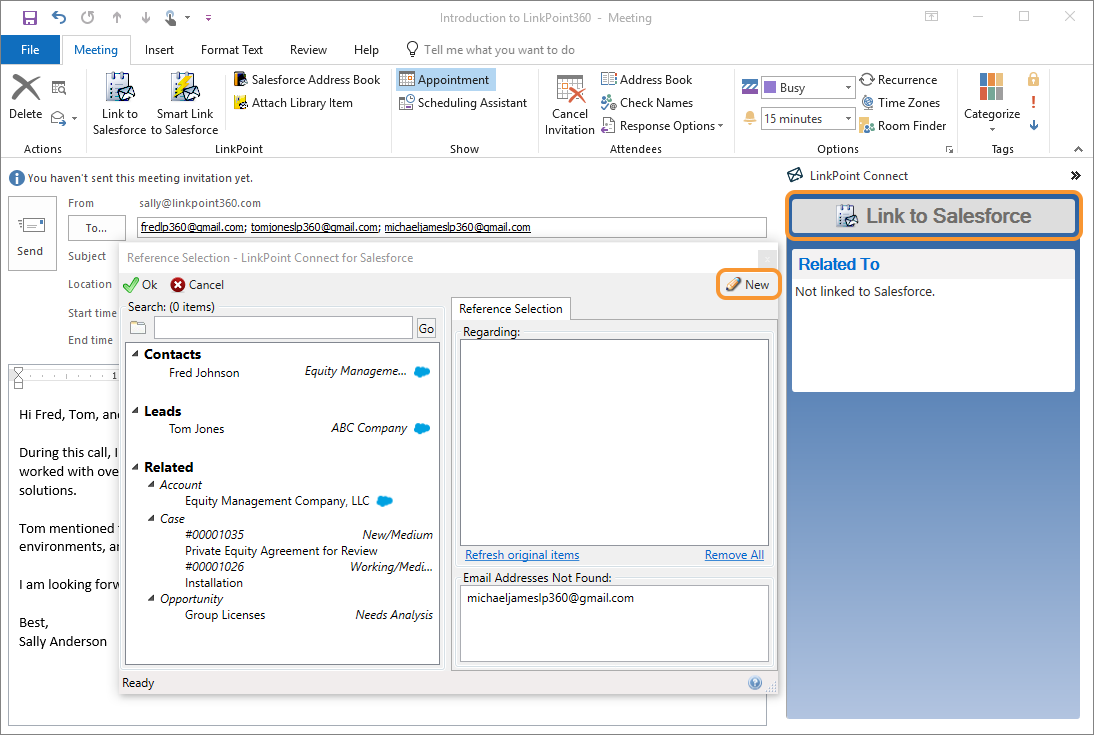
Task: Open the Address Book in Attendees
Action: 647,80
